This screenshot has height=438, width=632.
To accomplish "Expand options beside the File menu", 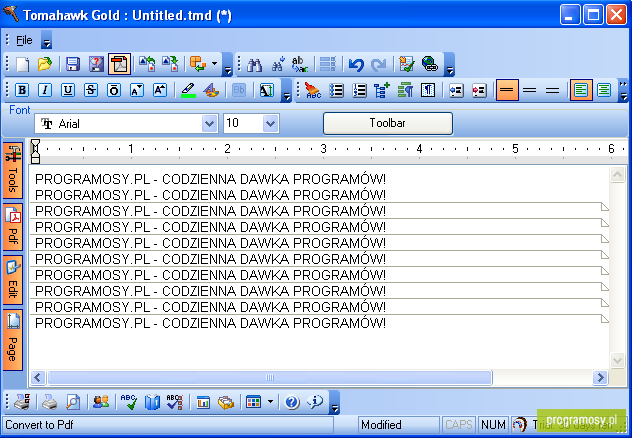I will click(46, 40).
